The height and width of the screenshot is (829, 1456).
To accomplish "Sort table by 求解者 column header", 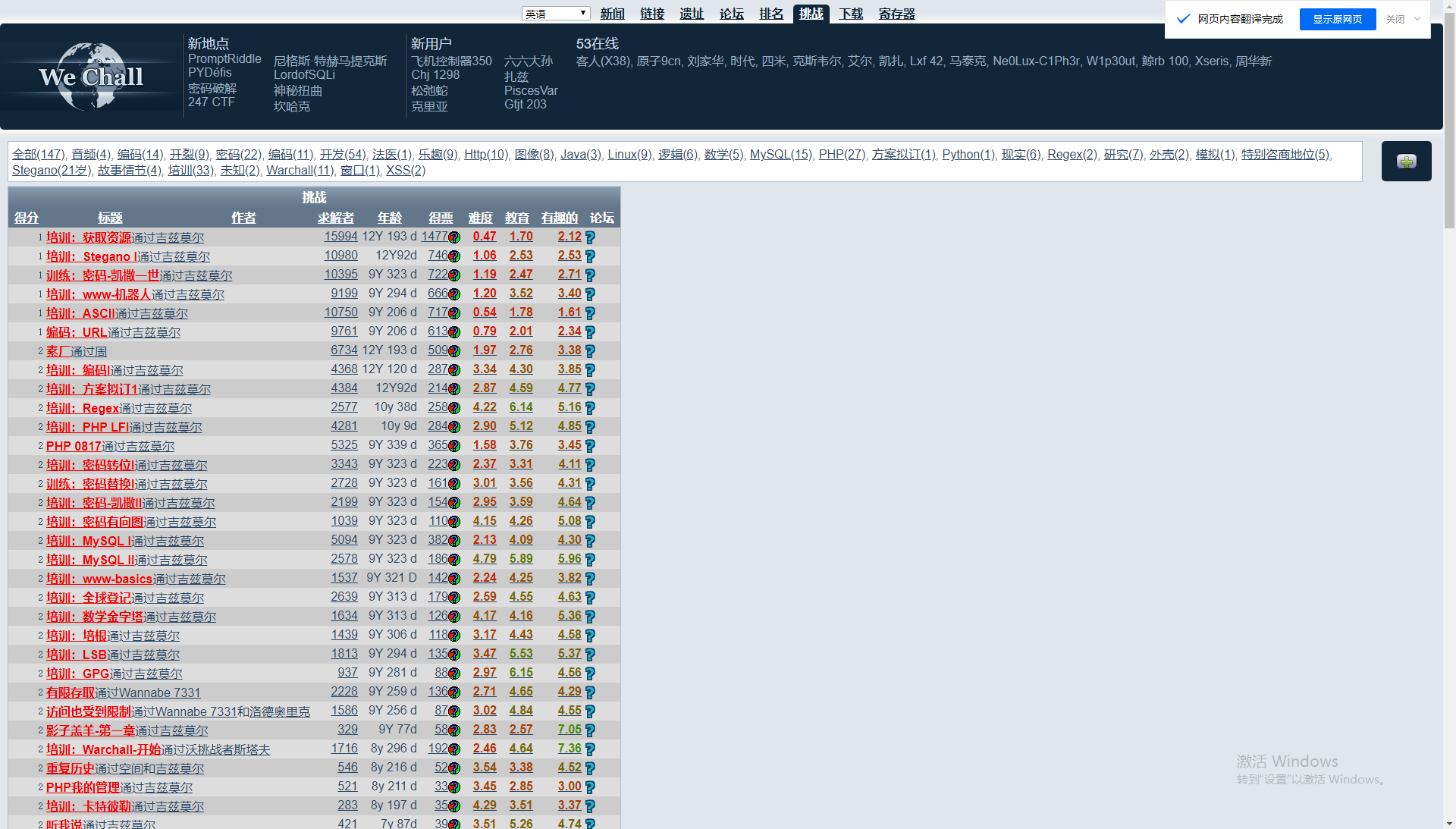I will [x=335, y=218].
